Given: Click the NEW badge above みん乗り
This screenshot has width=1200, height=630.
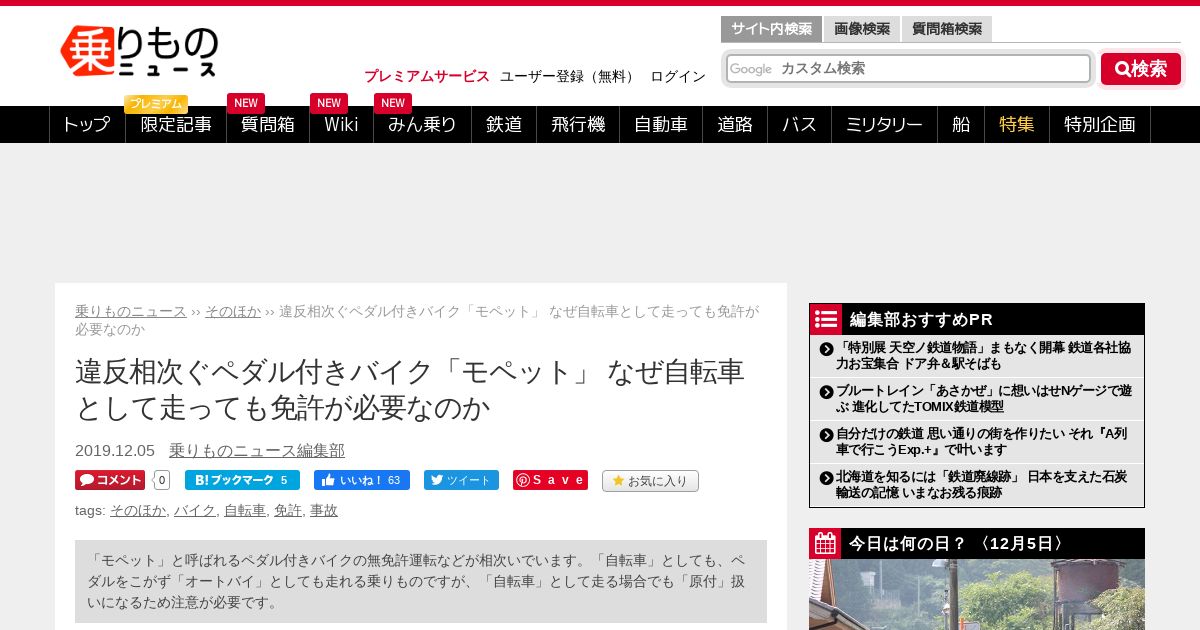Looking at the screenshot, I should click(x=393, y=103).
